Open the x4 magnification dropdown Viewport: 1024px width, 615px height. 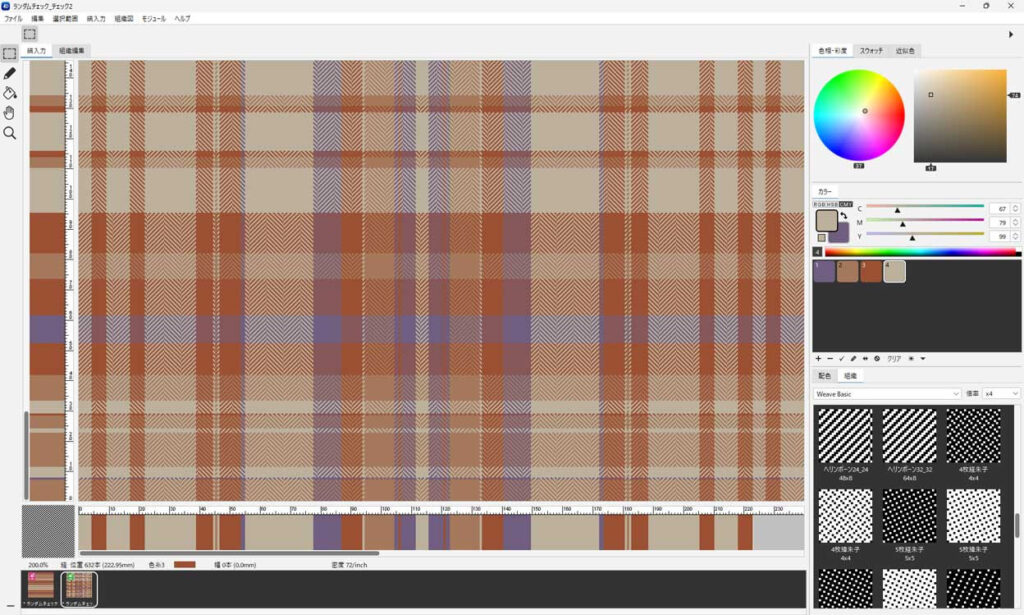click(1000, 394)
